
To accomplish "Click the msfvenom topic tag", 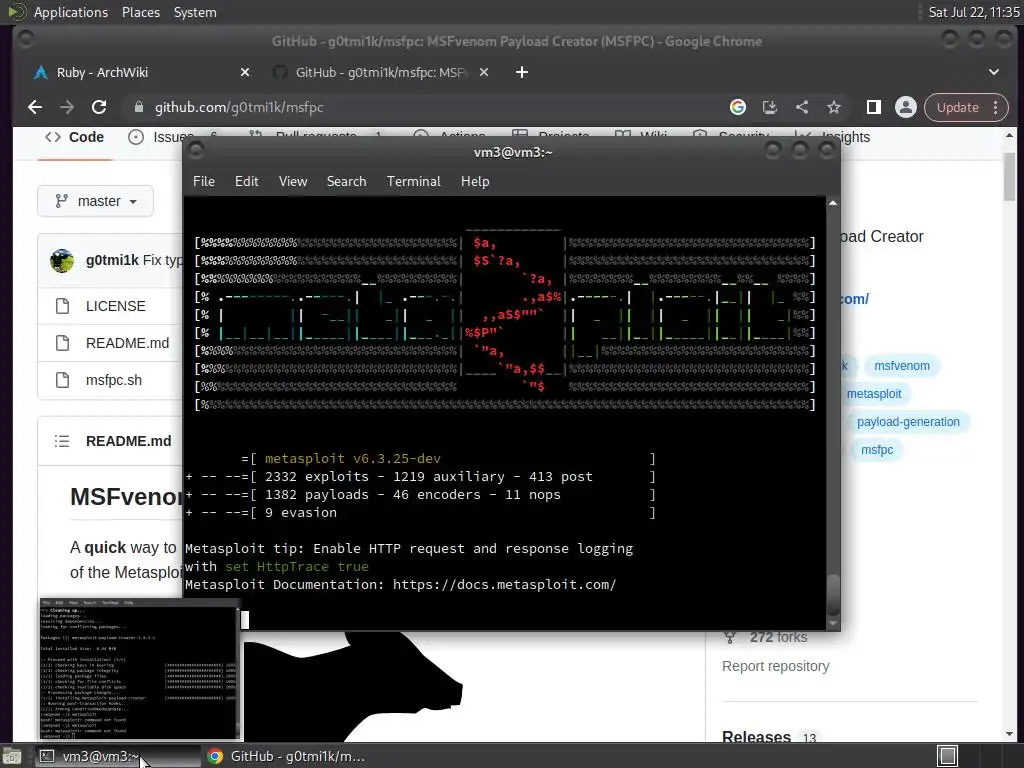I will (902, 366).
